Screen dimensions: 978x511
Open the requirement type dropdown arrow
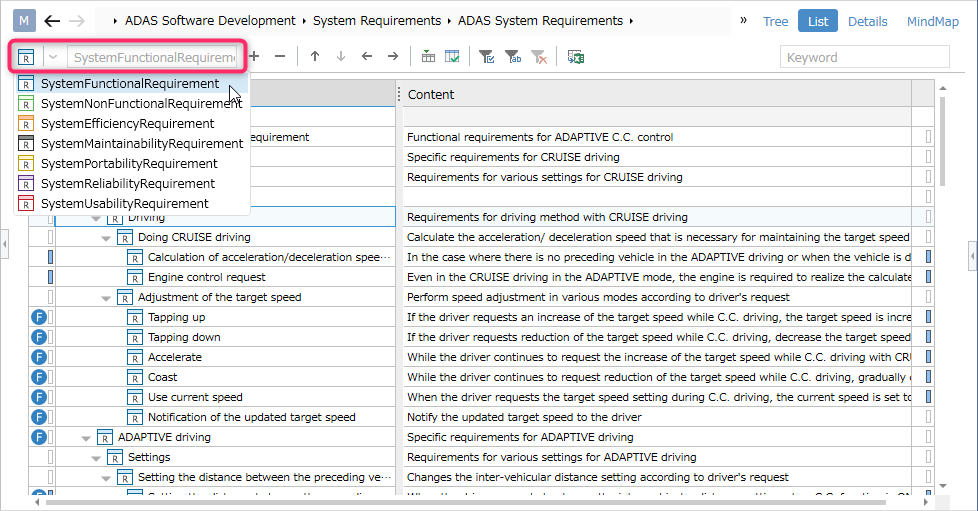point(53,57)
